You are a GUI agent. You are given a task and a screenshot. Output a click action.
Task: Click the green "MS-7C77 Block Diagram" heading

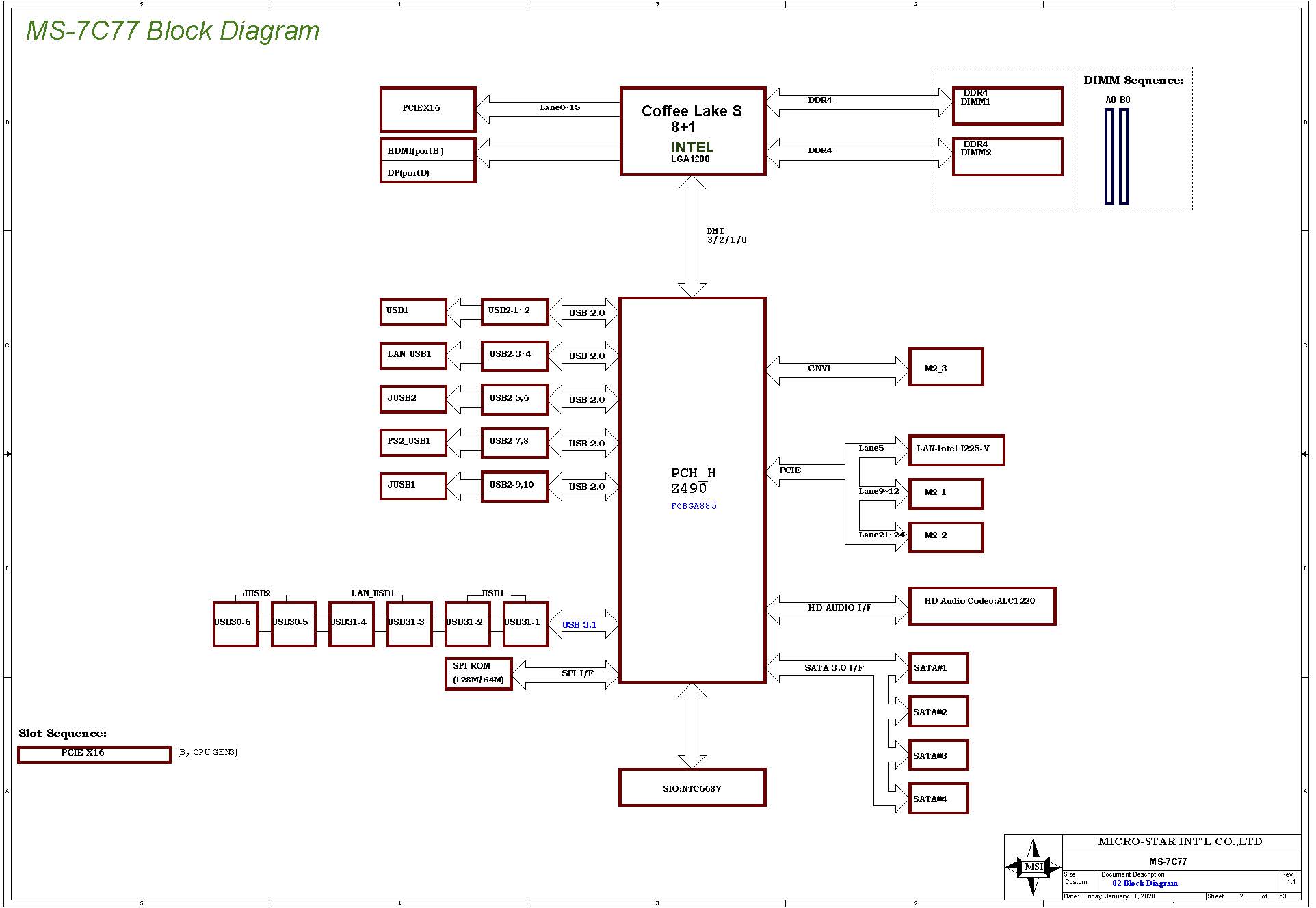tap(172, 31)
